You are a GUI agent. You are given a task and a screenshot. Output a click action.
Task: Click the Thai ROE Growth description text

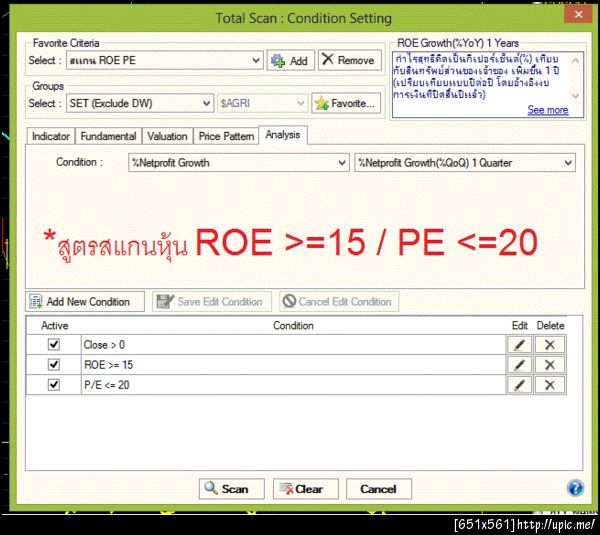pyautogui.click(x=477, y=76)
